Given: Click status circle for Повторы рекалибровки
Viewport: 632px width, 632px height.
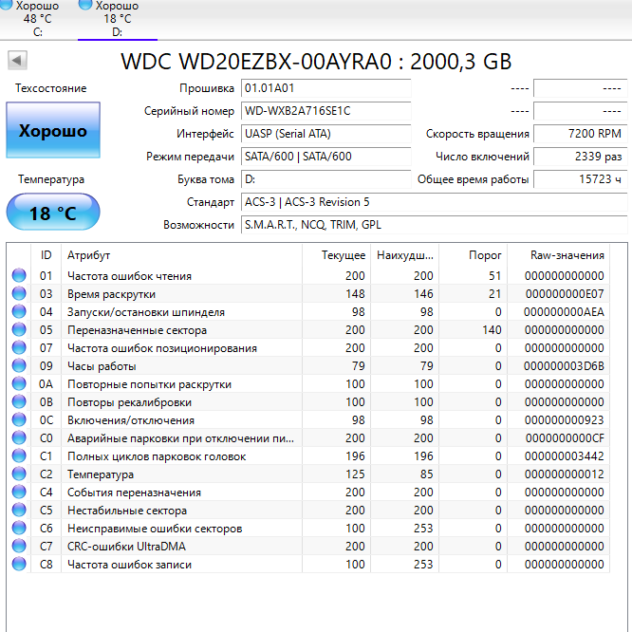Looking at the screenshot, I should point(19,402).
